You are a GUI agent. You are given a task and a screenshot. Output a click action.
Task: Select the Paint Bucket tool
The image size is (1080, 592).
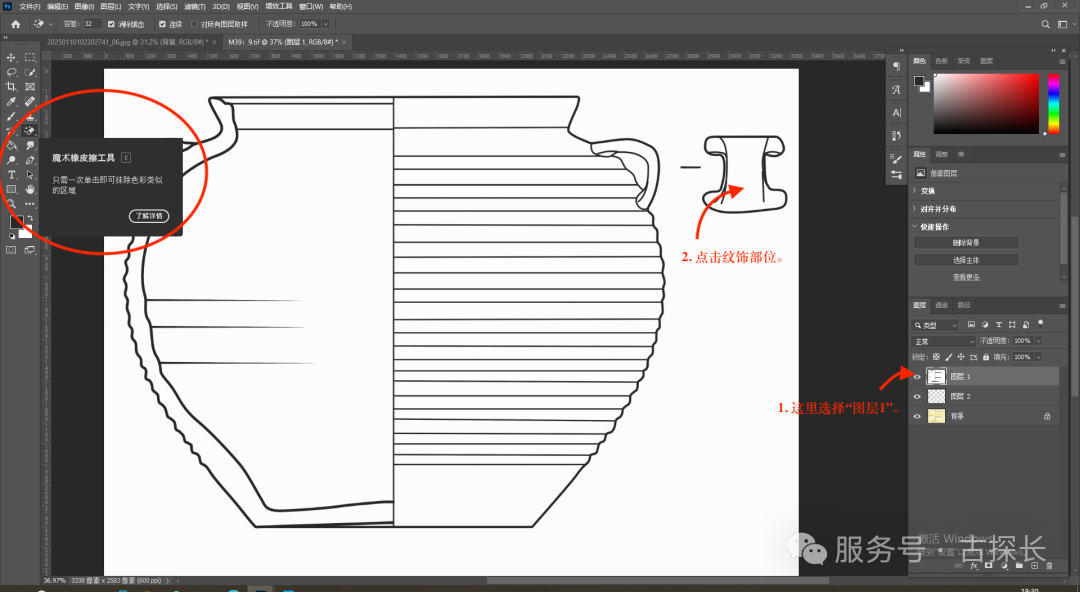click(x=11, y=145)
